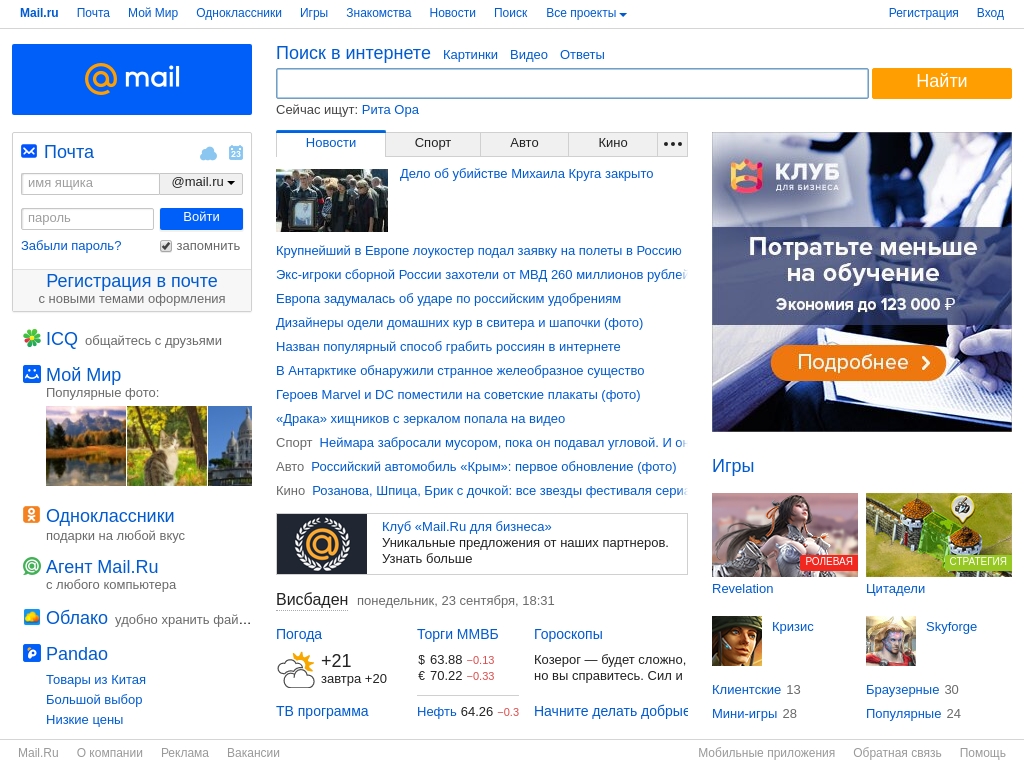Image resolution: width=1024 pixels, height=768 pixels.
Task: Open Клиентские games category
Action: point(746,690)
